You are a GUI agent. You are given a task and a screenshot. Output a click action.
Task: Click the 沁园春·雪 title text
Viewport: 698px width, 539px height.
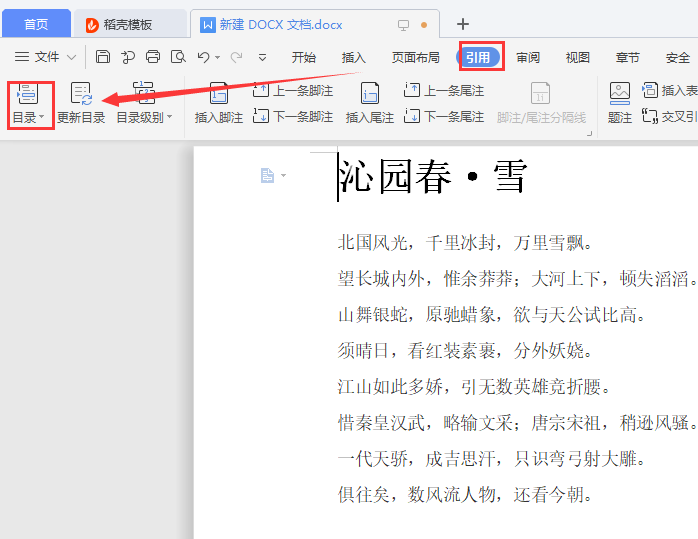pyautogui.click(x=432, y=177)
